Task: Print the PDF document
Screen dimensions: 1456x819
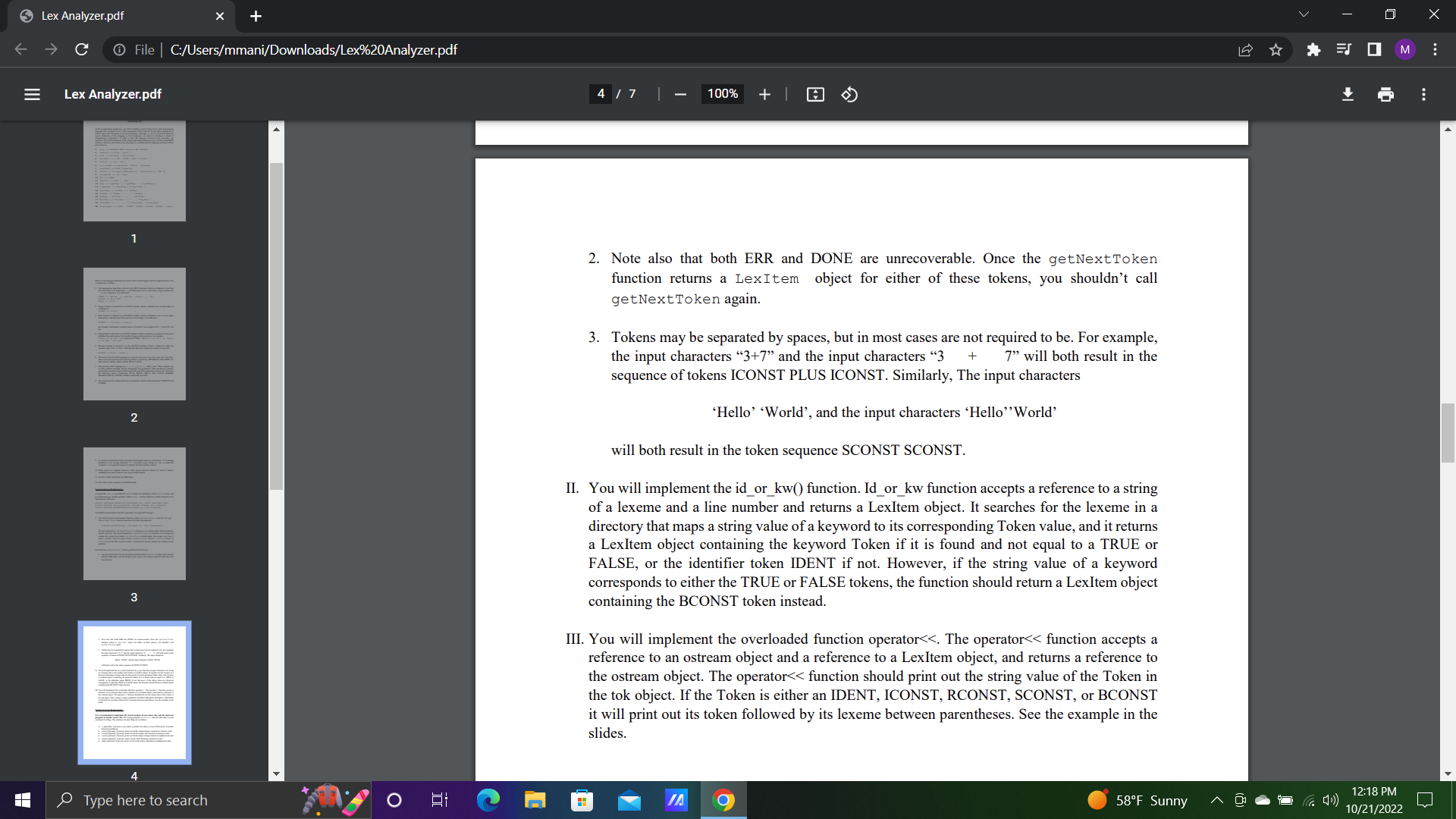Action: [1385, 94]
